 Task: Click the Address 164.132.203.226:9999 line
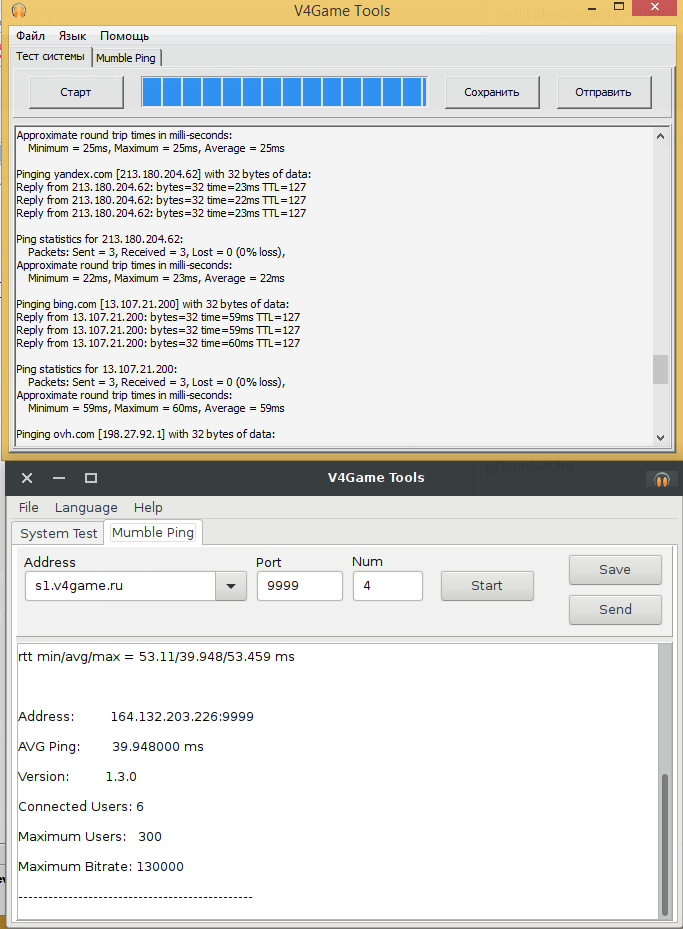[136, 717]
